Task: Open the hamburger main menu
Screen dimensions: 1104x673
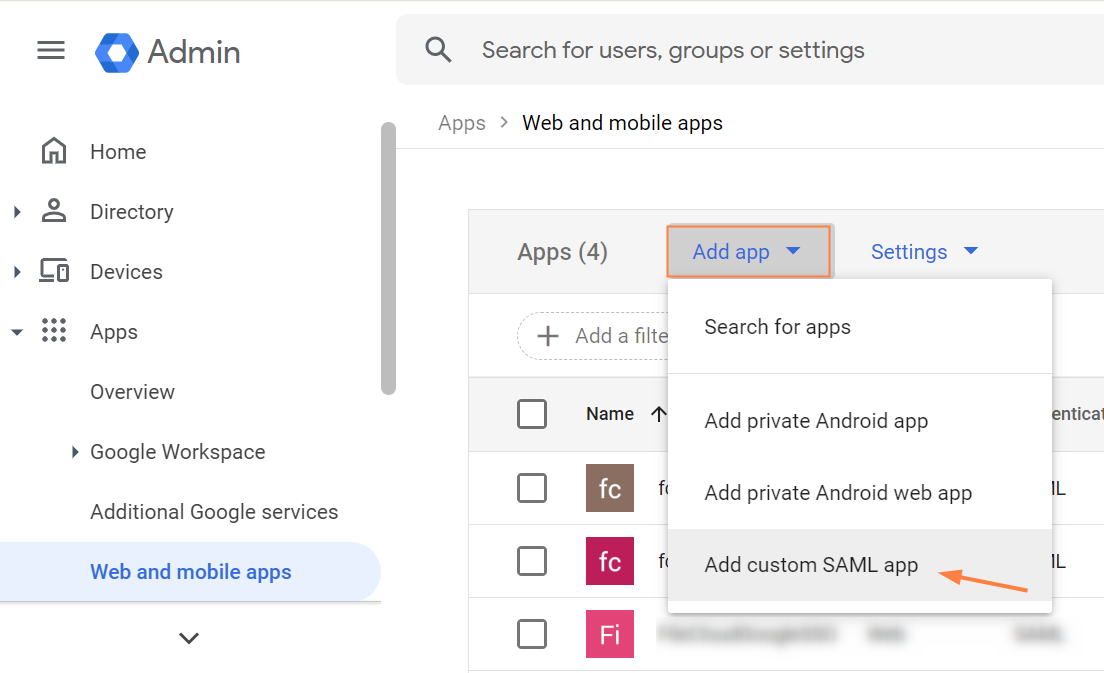Action: click(51, 50)
